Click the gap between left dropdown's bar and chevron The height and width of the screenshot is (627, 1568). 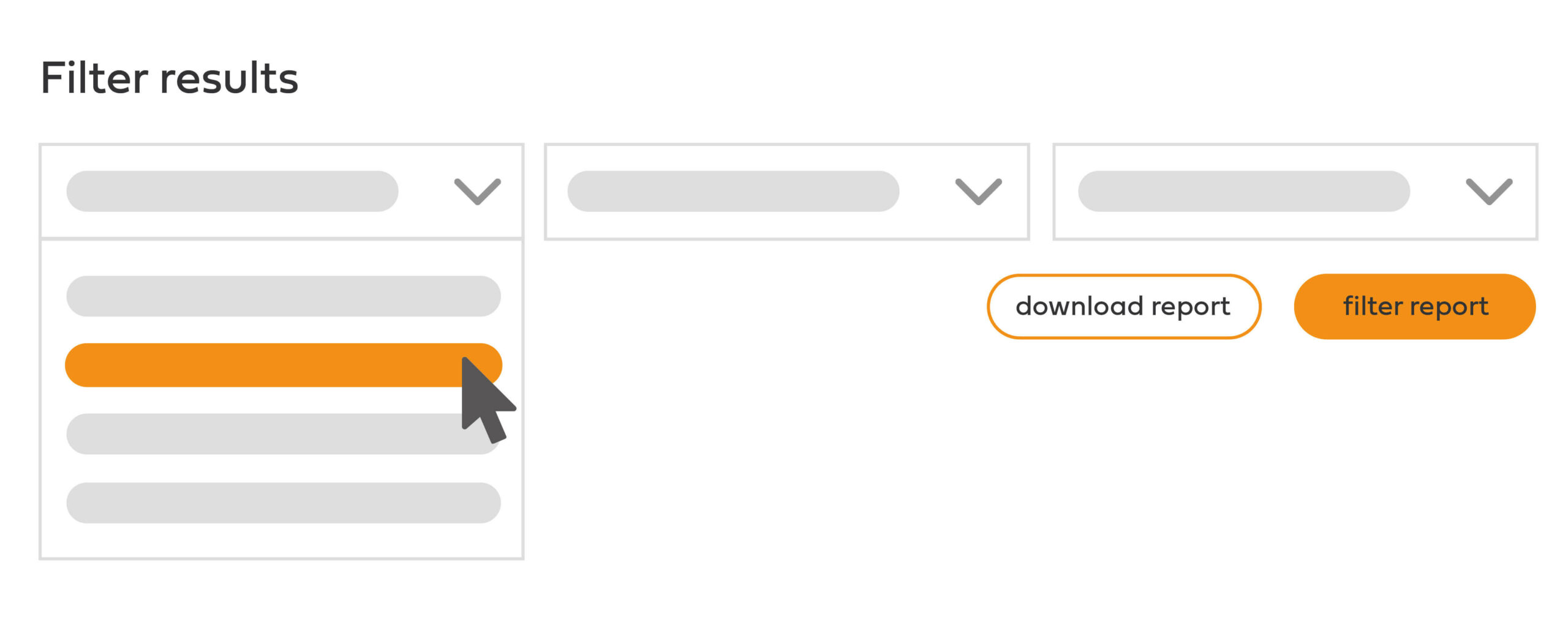coord(426,191)
